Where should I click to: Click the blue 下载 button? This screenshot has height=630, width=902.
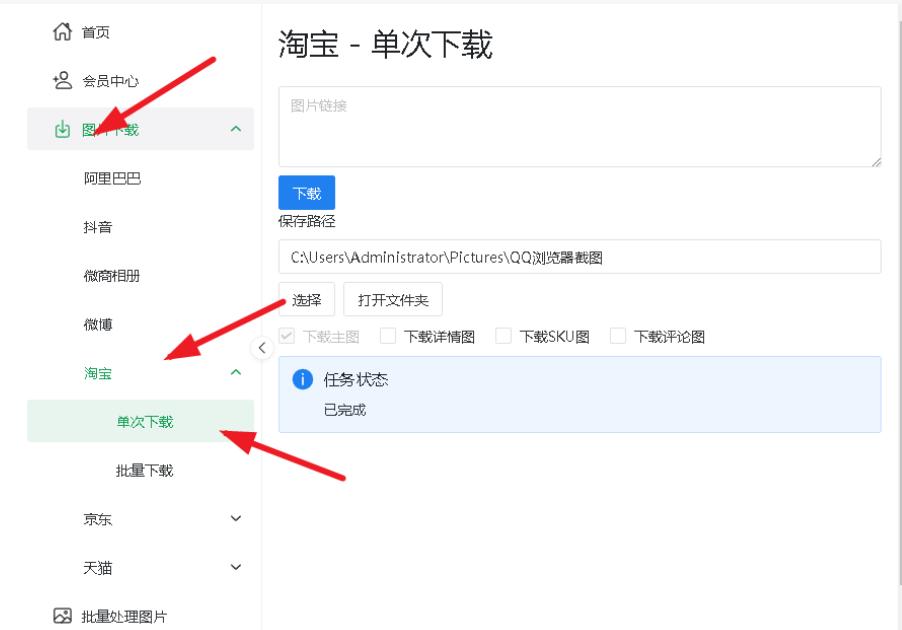307,193
